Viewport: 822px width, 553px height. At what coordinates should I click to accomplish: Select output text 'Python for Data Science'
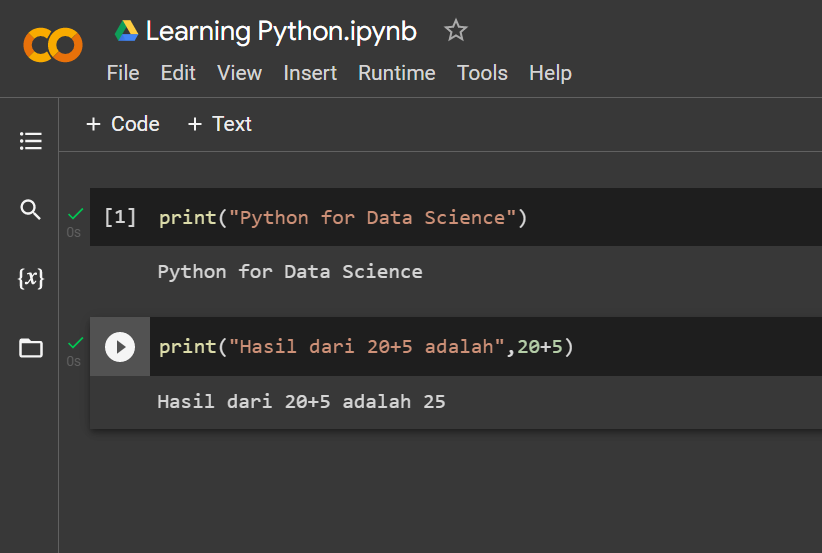click(x=290, y=272)
